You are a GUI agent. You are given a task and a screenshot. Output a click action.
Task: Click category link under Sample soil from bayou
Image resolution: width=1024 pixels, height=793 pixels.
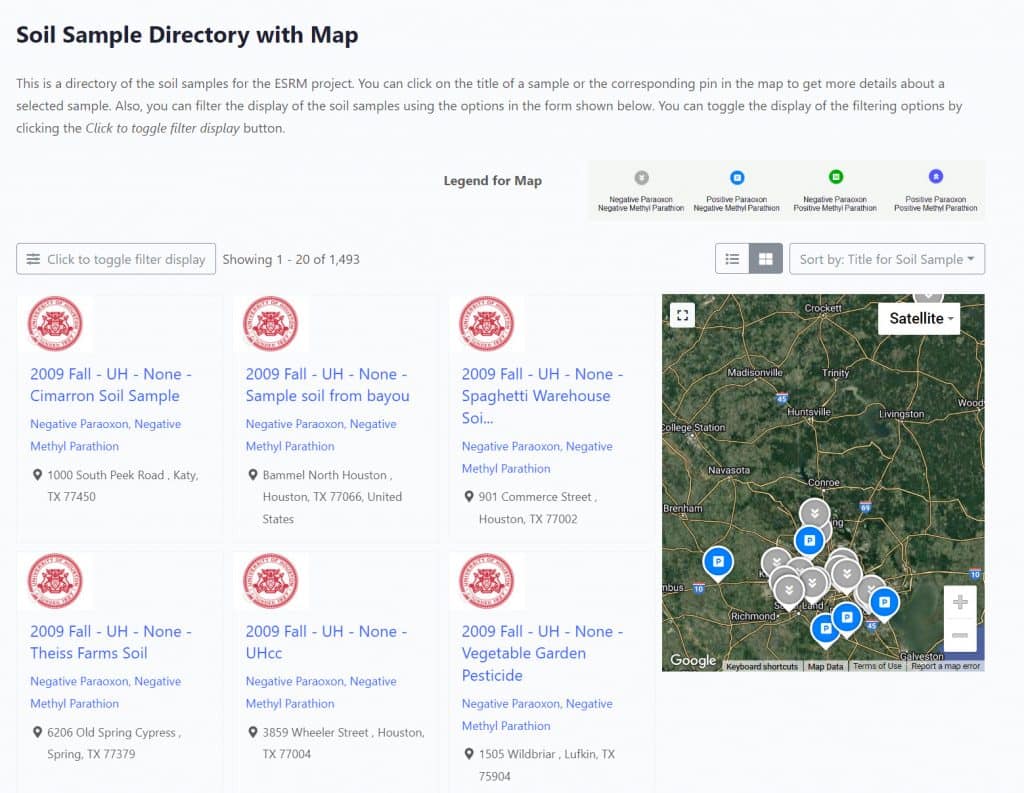click(x=321, y=435)
